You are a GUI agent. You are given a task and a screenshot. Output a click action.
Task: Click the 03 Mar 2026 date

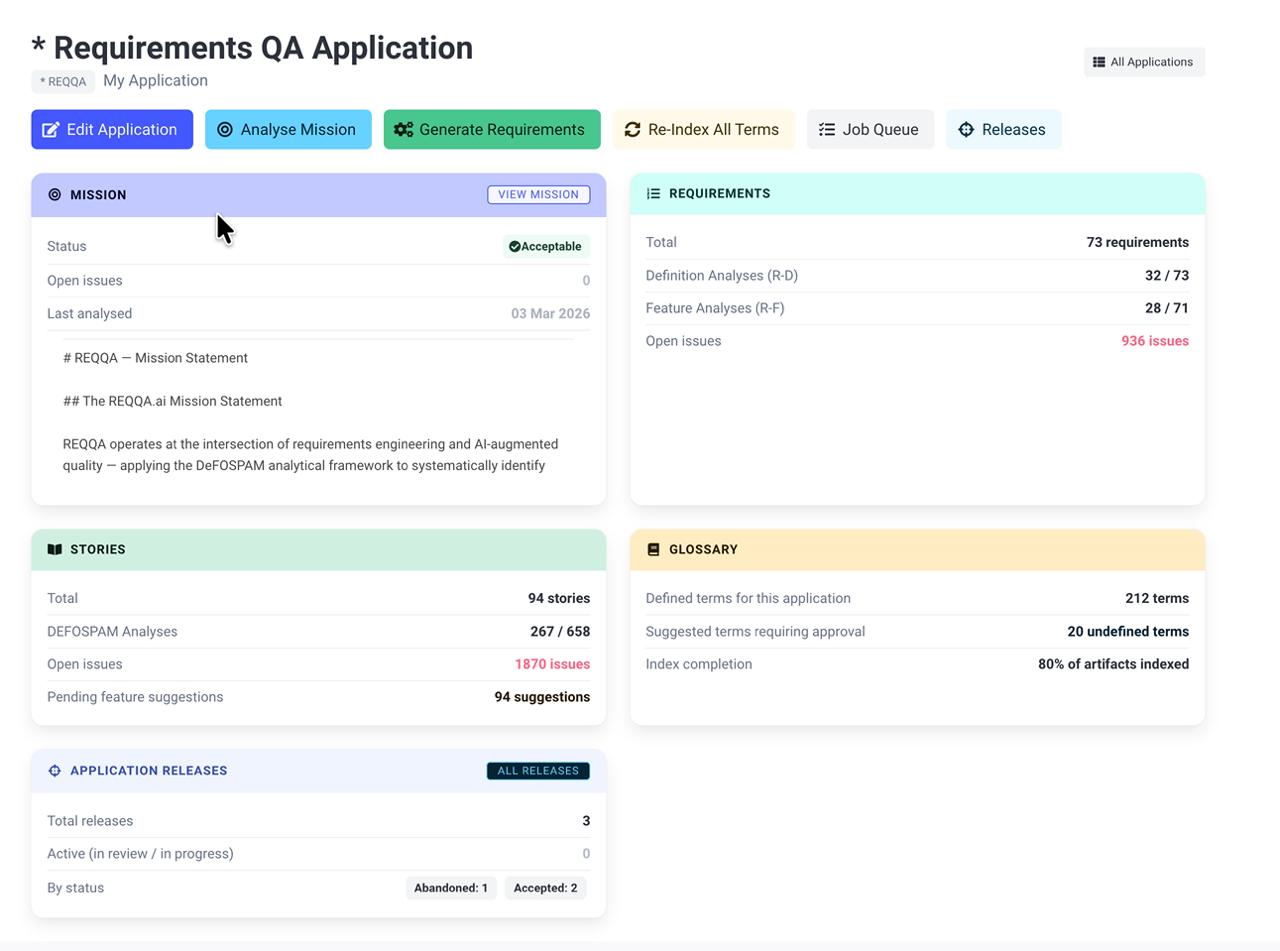coord(550,314)
